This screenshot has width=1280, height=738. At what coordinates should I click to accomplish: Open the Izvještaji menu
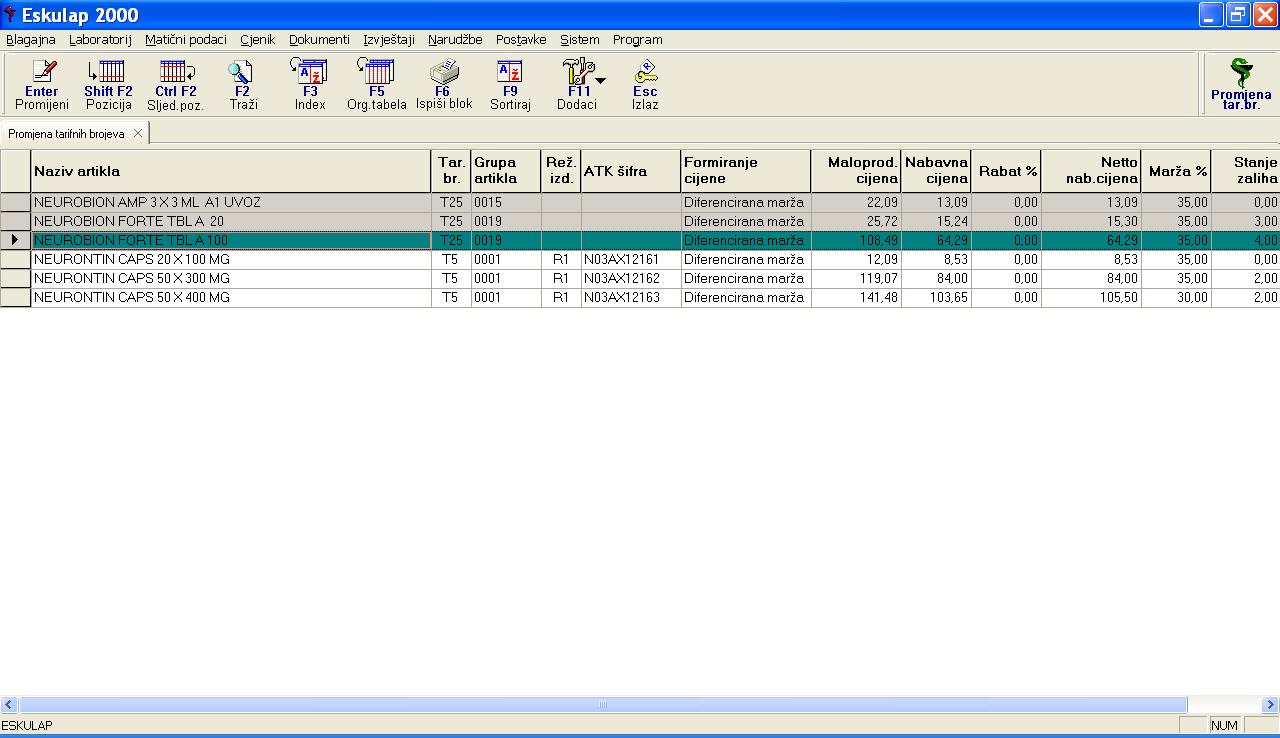point(389,40)
